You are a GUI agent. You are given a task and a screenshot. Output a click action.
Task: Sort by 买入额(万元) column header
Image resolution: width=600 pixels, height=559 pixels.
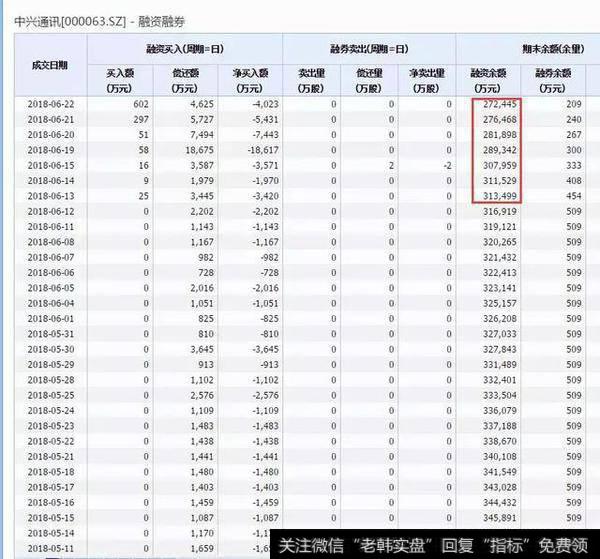[120, 81]
